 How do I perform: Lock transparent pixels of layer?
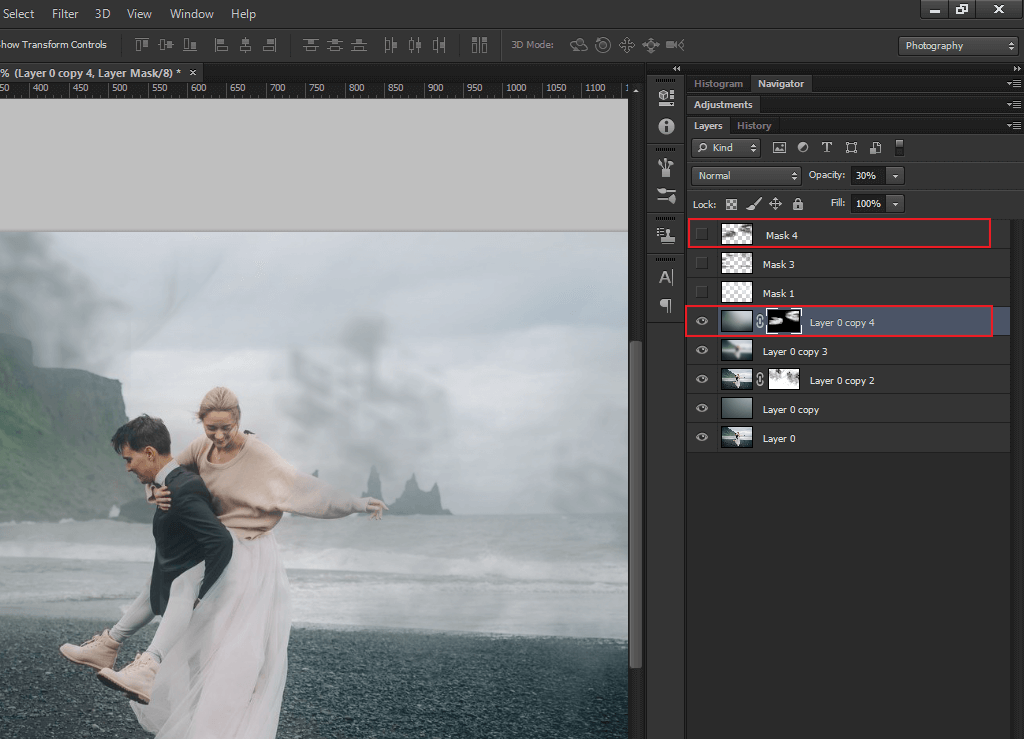(731, 204)
